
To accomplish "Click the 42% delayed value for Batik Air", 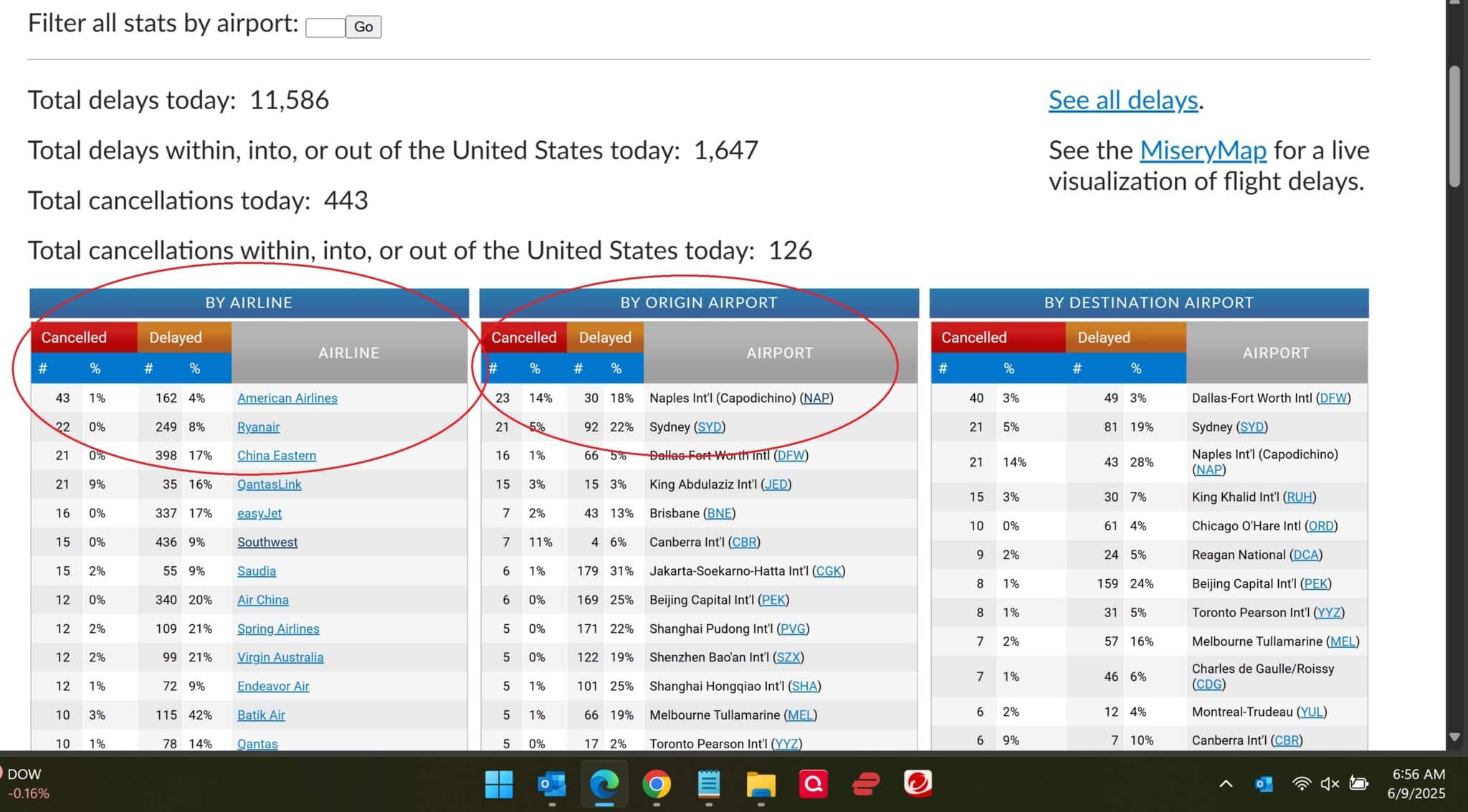I will click(x=200, y=715).
